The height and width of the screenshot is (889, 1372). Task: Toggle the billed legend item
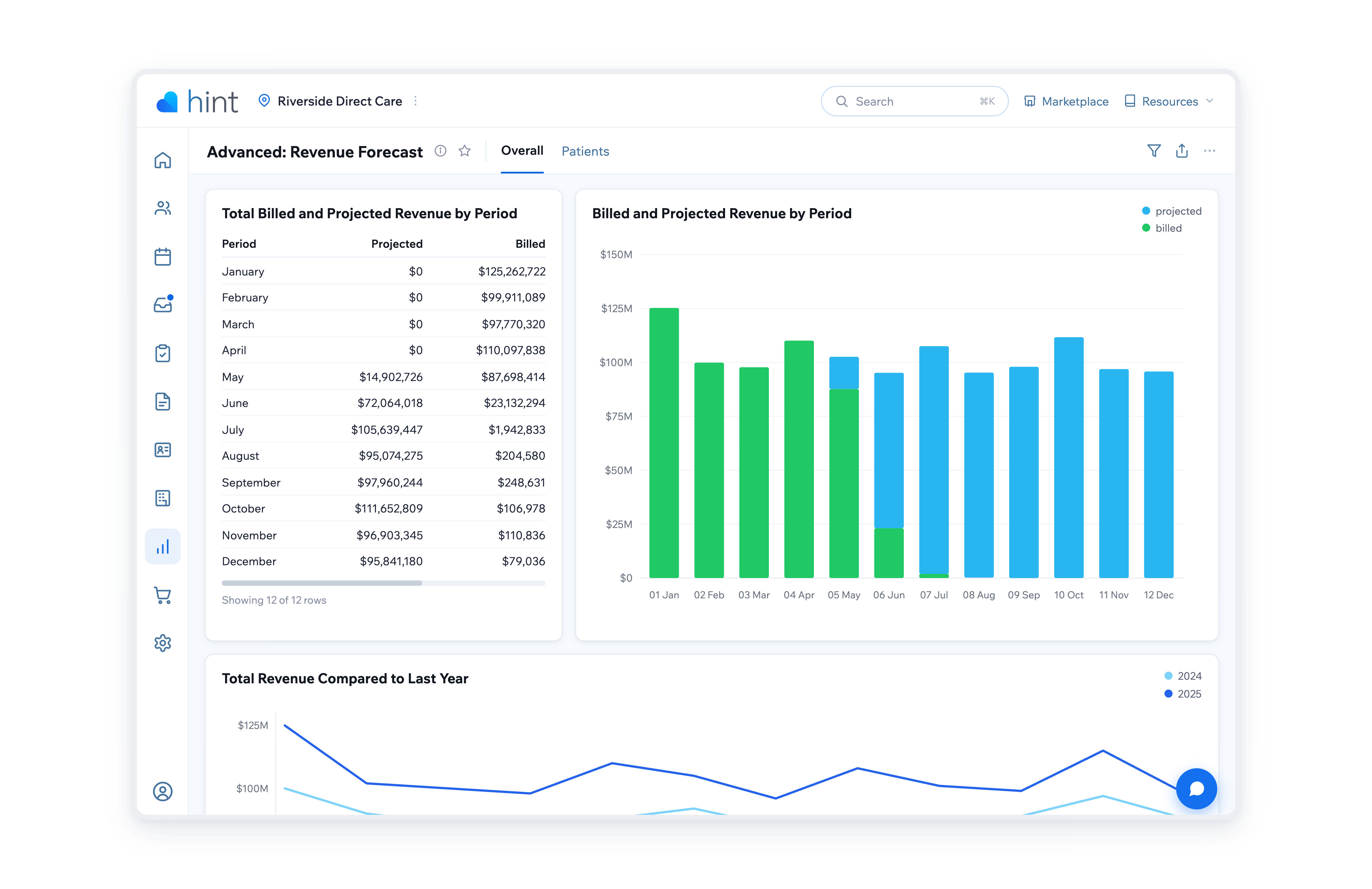[1162, 228]
